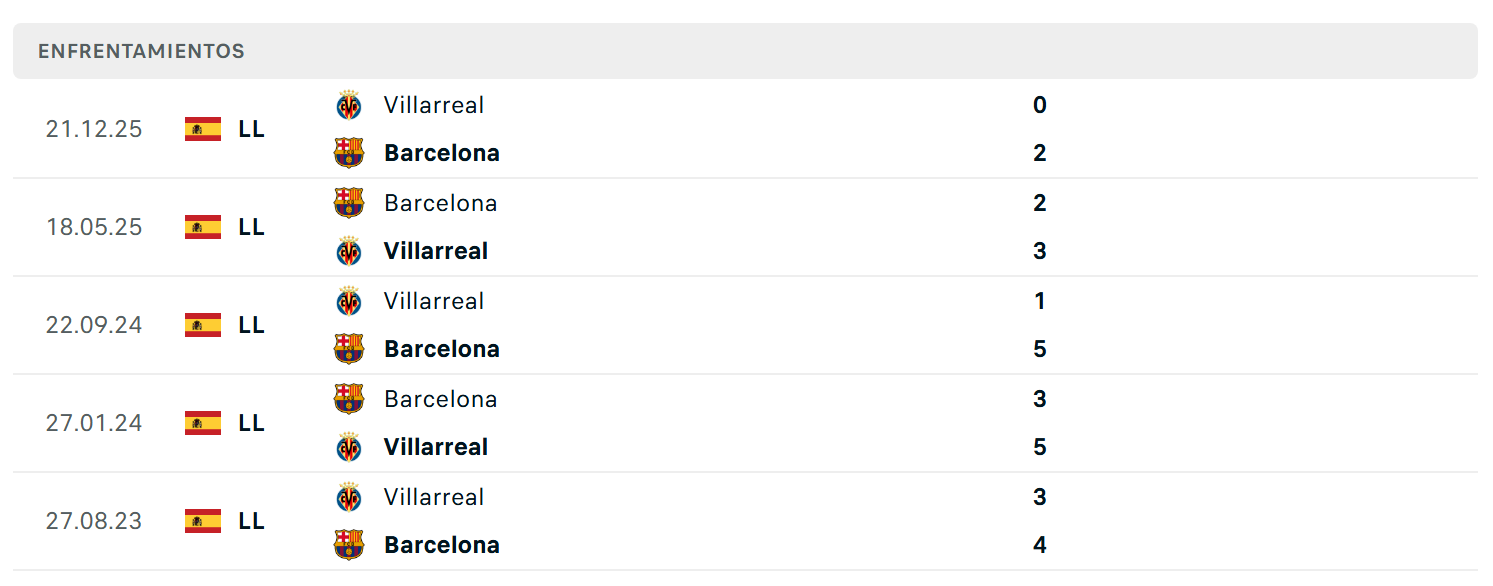Click Barcelona crest in 27.08.23 match
Image resolution: width=1493 pixels, height=586 pixels.
349,545
